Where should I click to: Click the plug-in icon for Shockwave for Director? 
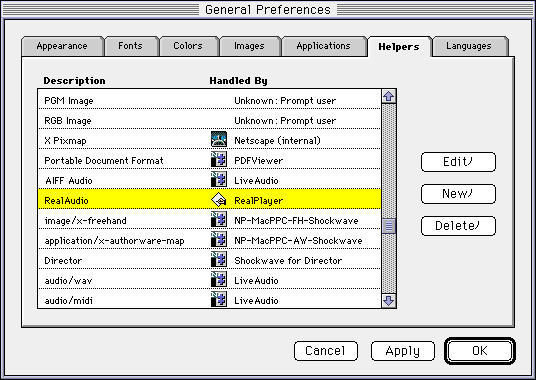pos(219,259)
